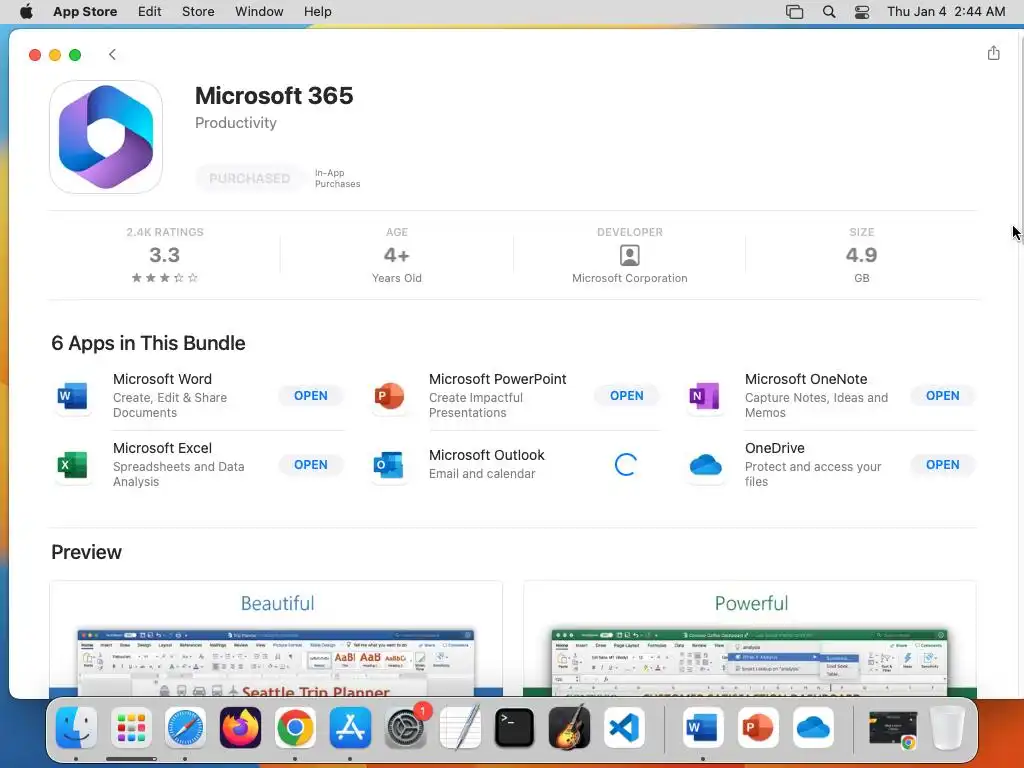The image size is (1024, 768).
Task: Click the 4.9 GB size value
Action: 861,255
